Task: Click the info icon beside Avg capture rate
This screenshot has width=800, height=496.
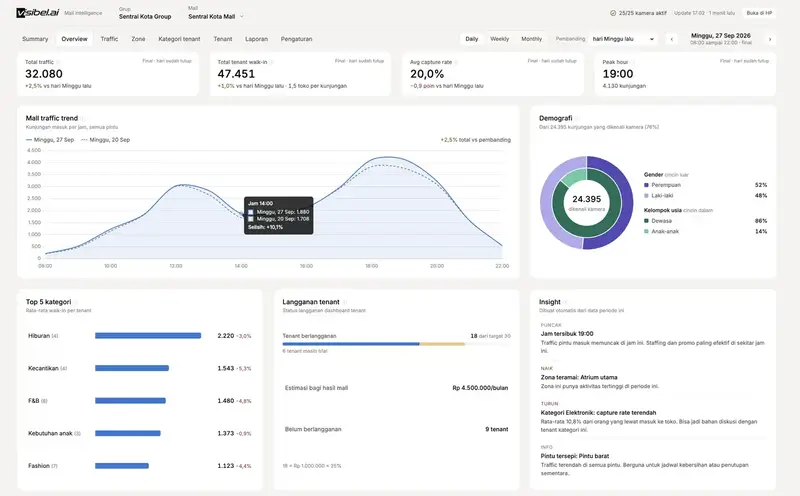Action: (x=457, y=62)
